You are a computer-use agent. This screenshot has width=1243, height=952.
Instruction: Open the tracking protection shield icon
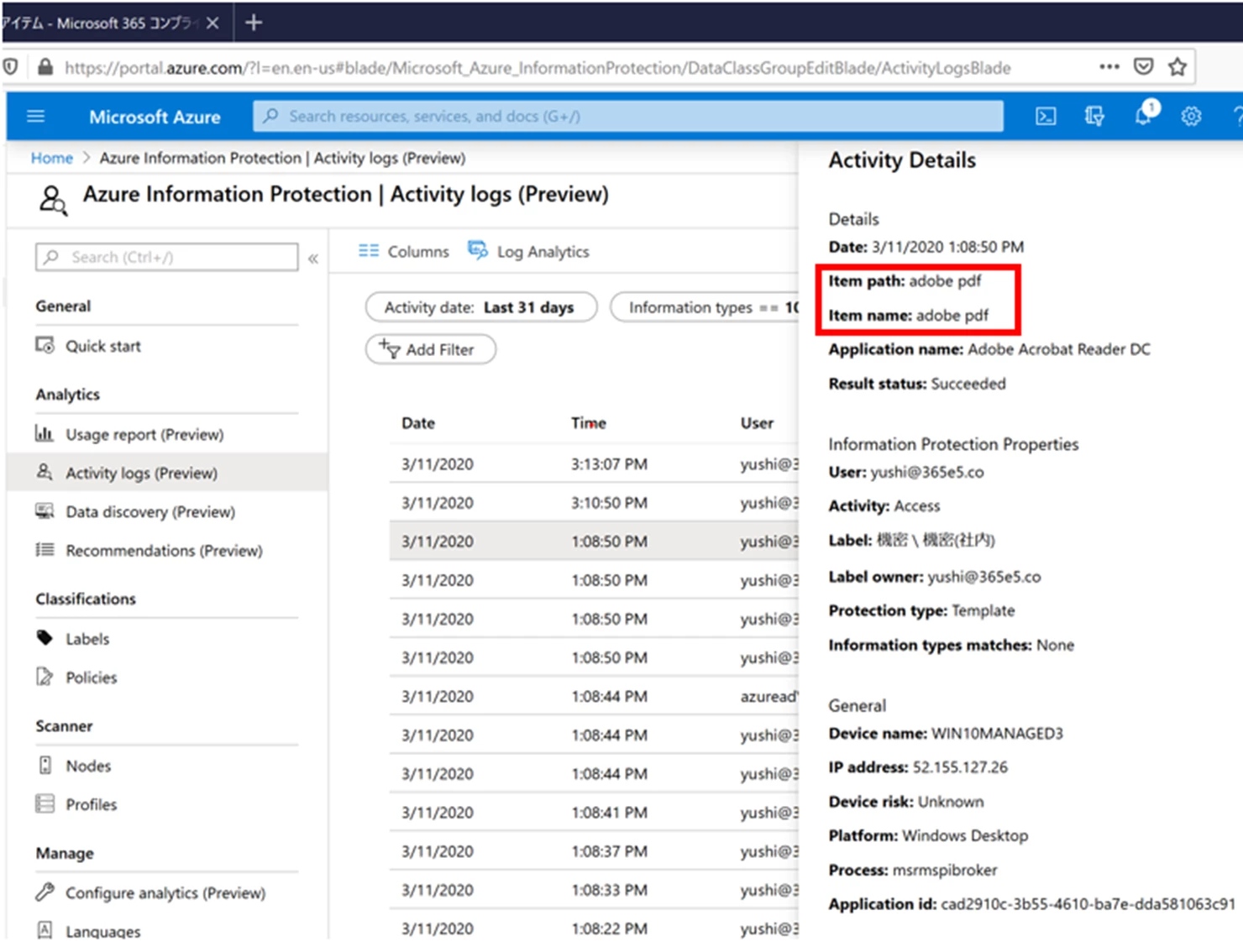[10, 66]
